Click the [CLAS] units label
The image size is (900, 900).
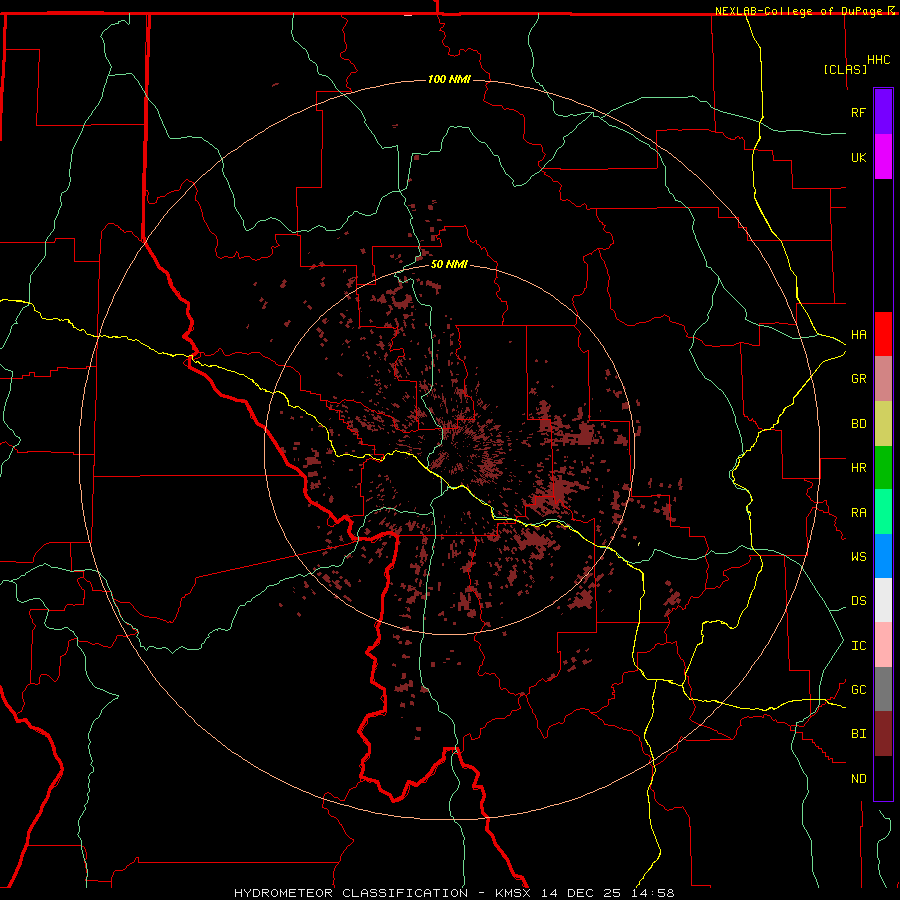coord(845,69)
